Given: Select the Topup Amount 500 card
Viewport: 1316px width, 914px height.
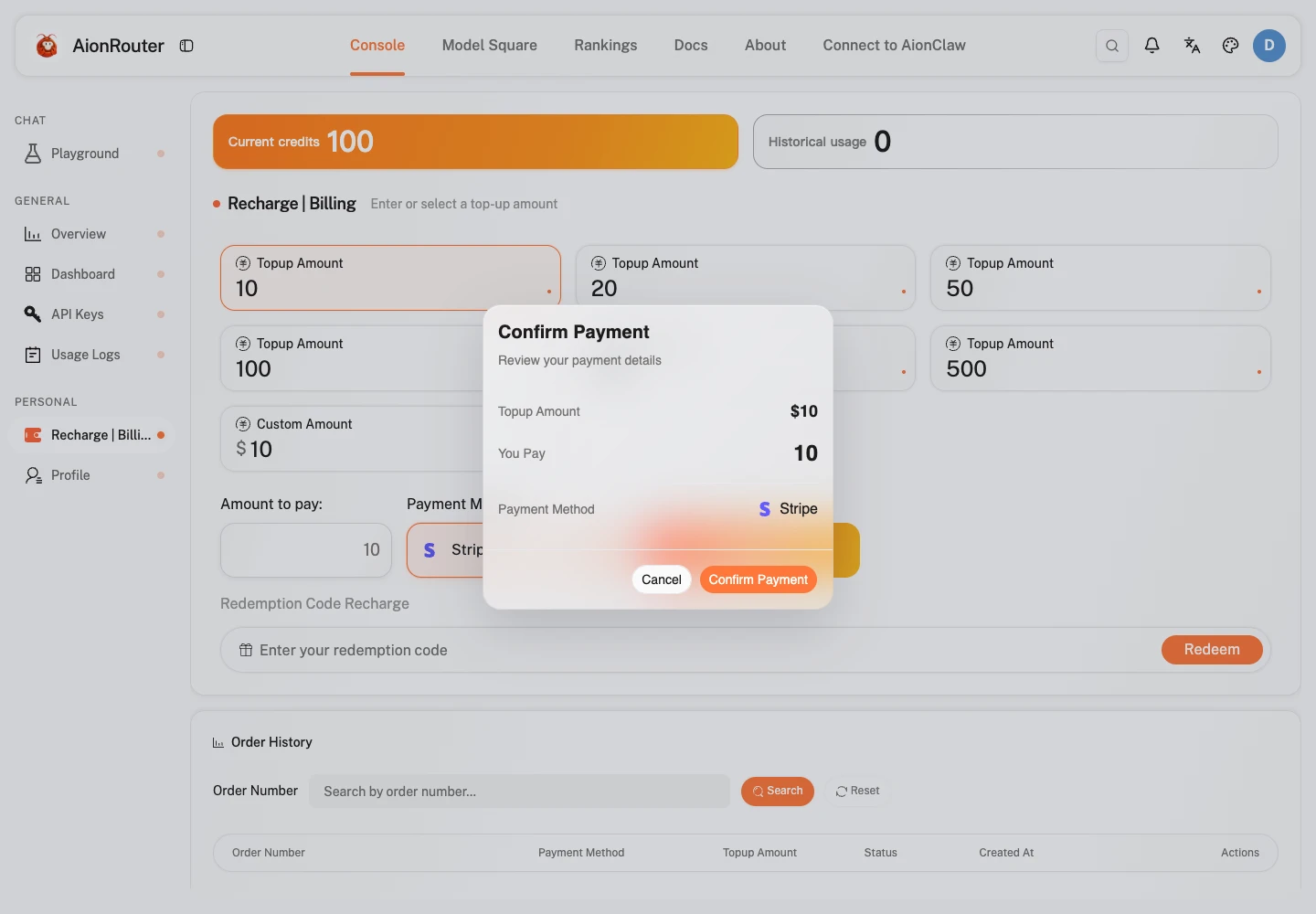Looking at the screenshot, I should point(1100,358).
